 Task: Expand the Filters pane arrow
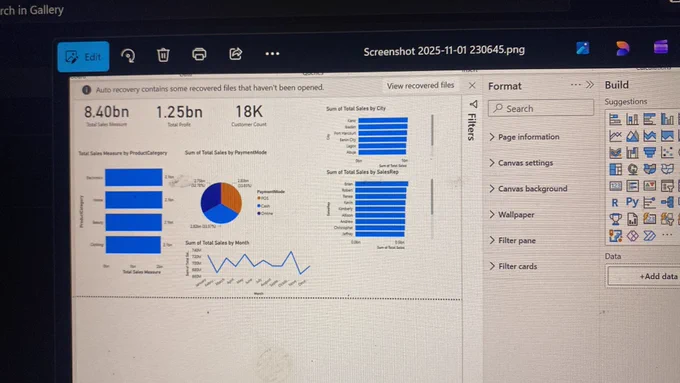pos(474,104)
